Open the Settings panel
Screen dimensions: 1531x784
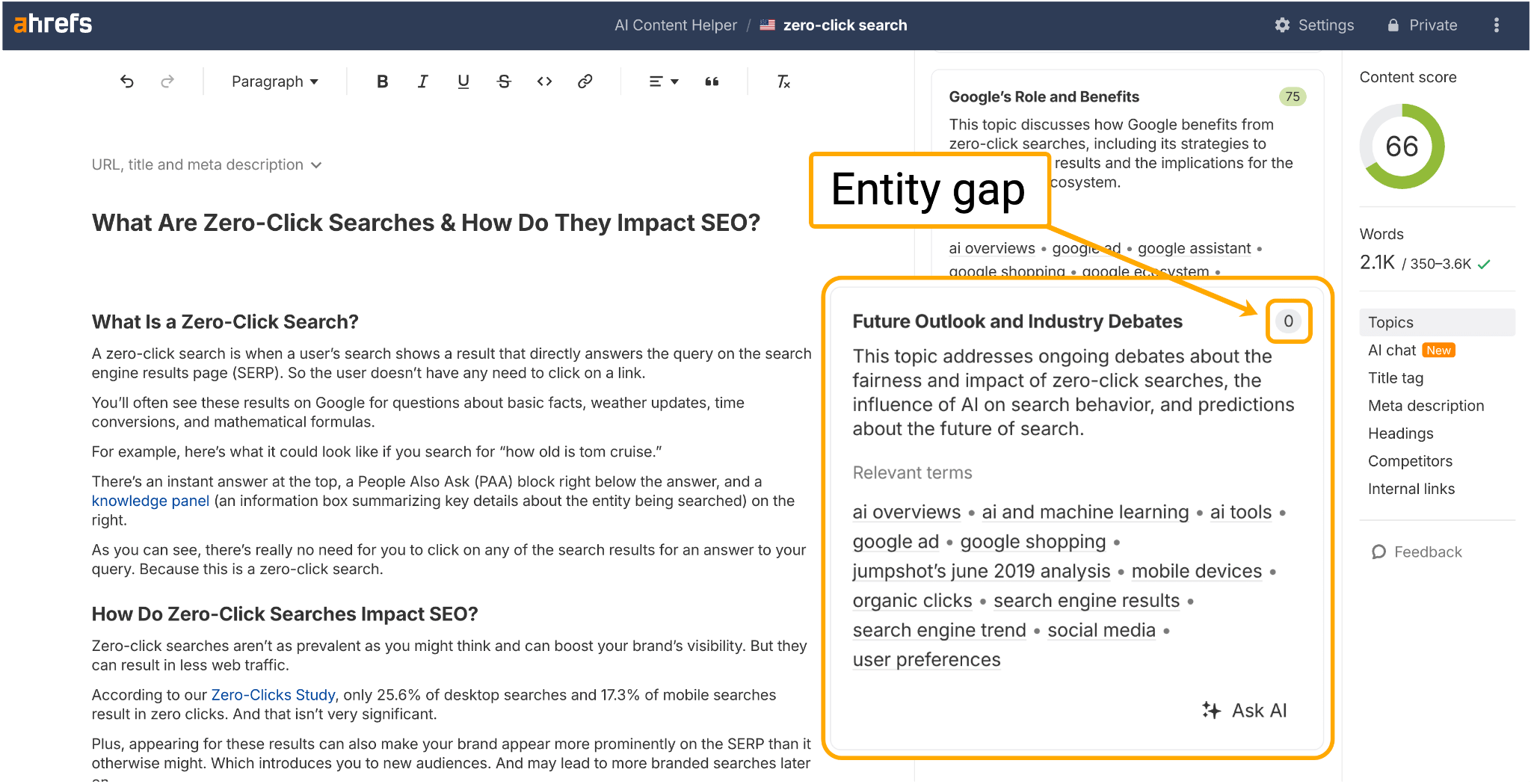click(1314, 25)
